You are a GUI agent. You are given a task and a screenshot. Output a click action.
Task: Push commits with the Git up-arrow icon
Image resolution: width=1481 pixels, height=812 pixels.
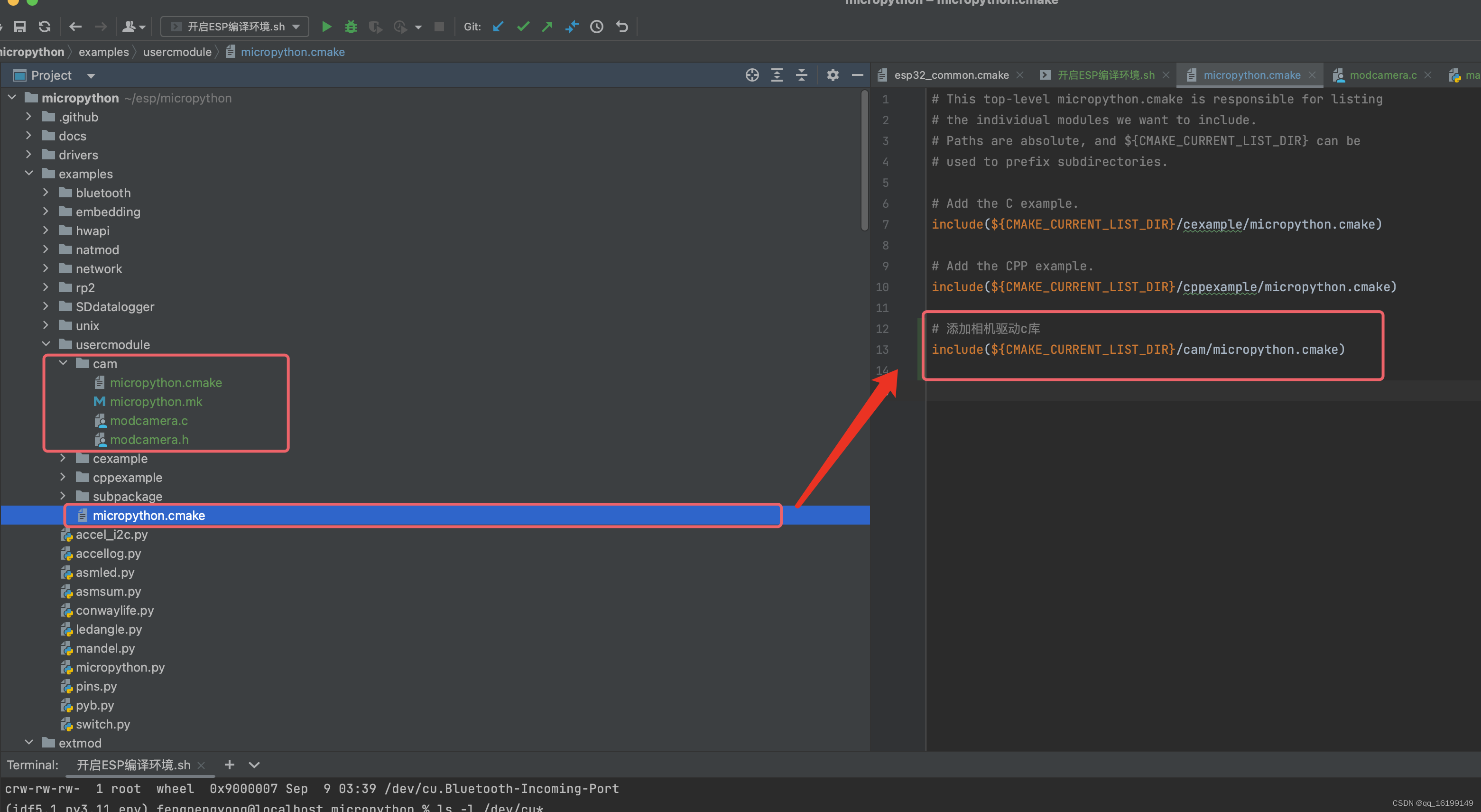[547, 27]
